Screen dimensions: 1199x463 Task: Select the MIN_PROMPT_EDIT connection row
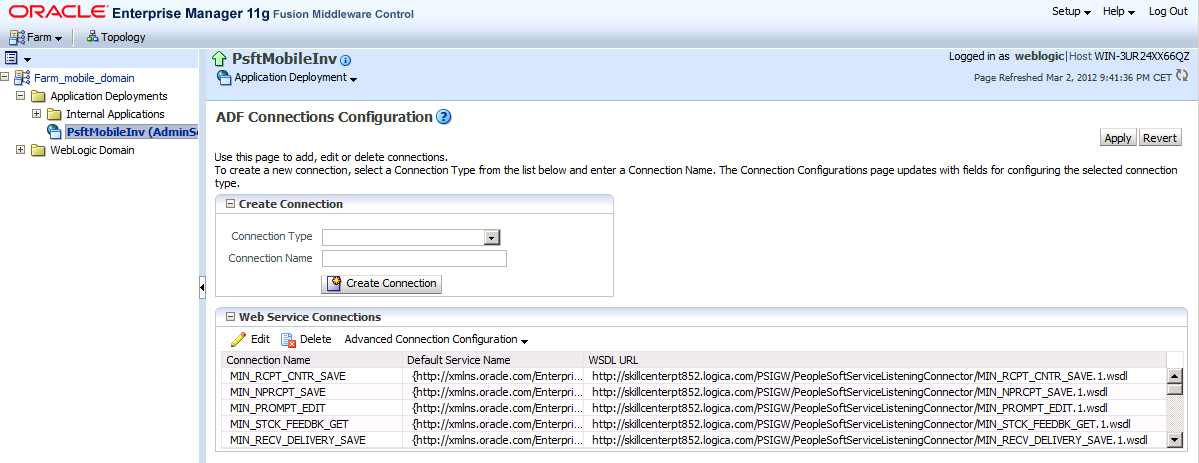tap(694, 408)
